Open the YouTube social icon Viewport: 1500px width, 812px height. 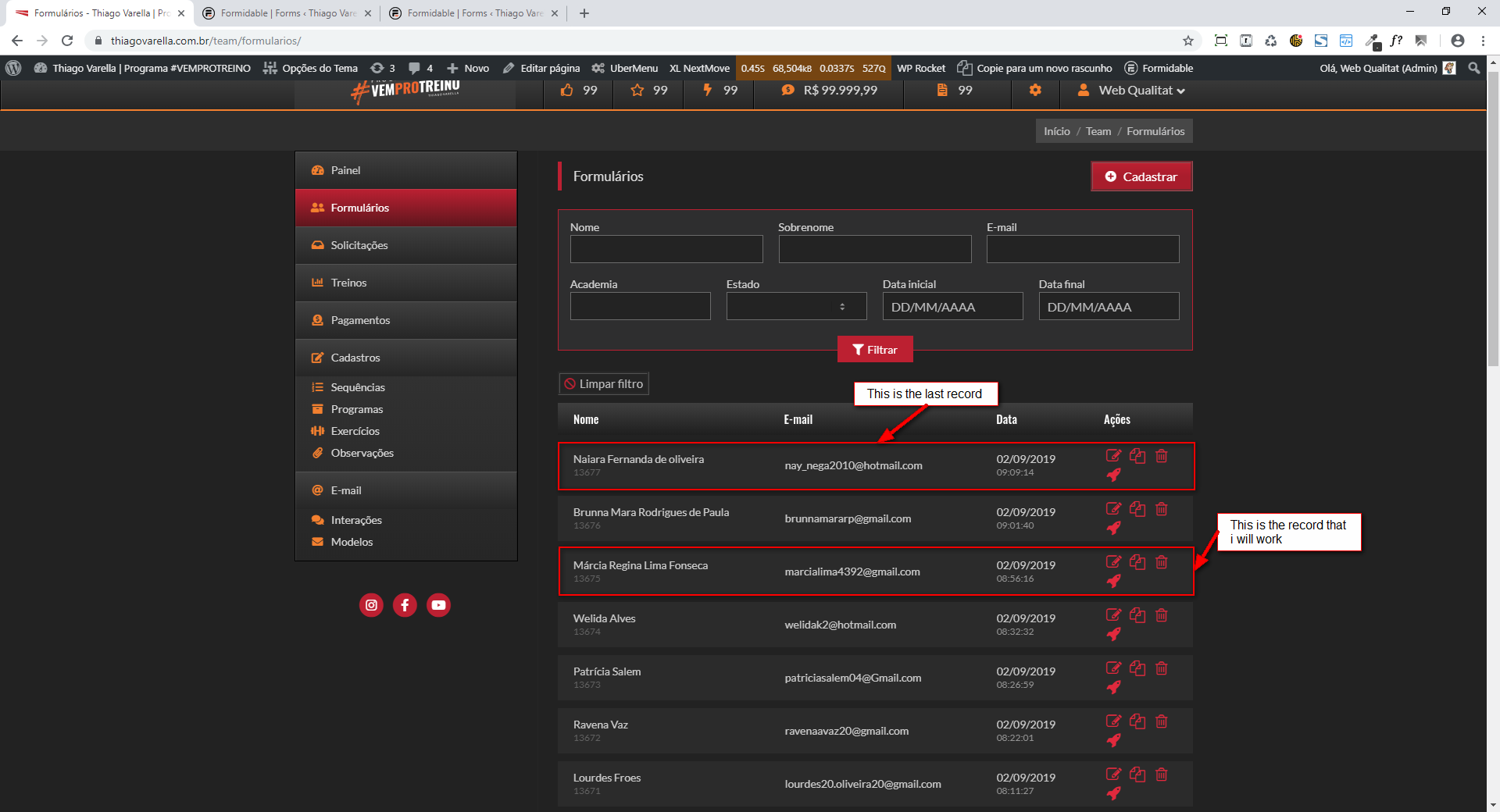click(438, 605)
